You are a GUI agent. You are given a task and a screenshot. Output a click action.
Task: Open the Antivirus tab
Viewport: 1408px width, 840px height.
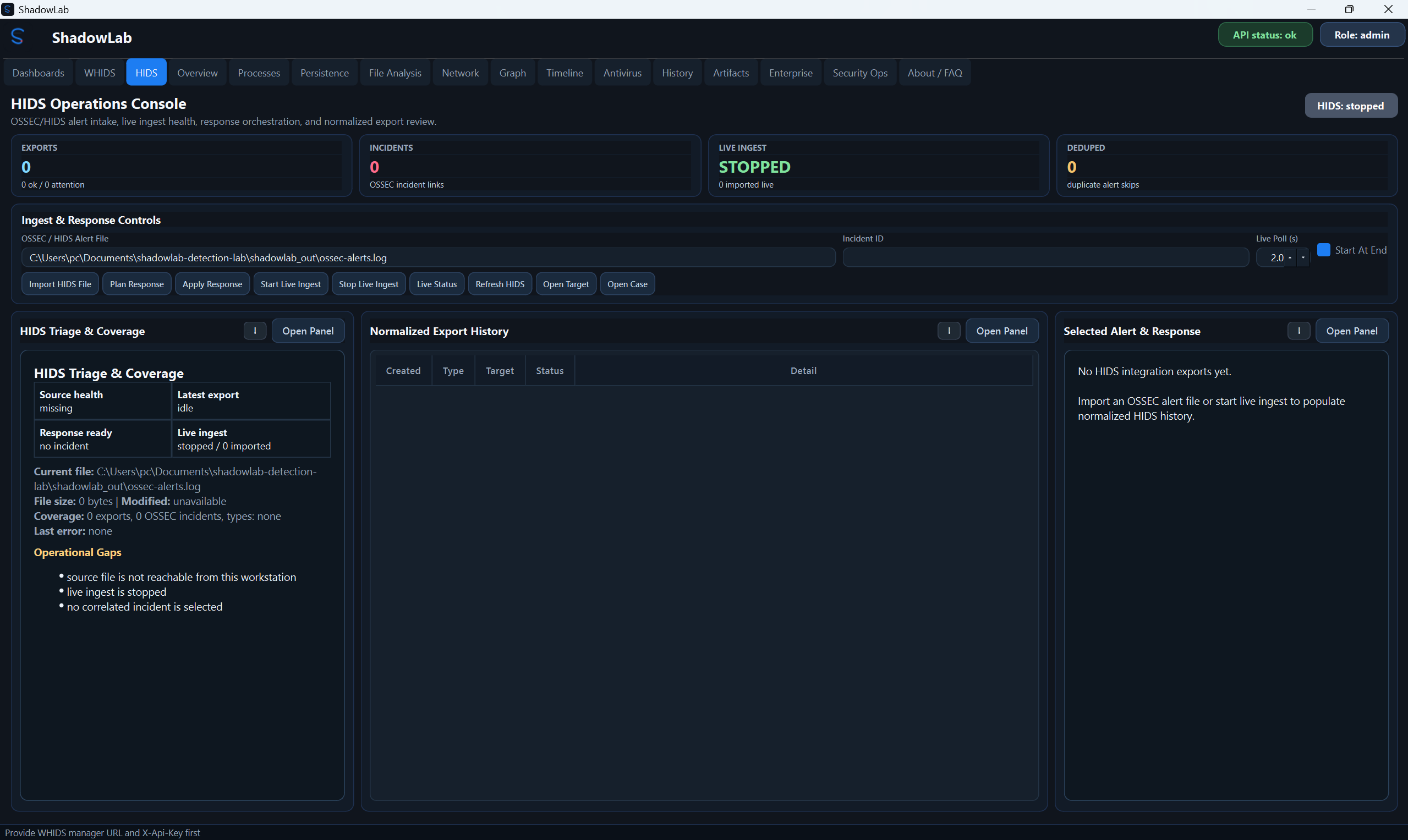[x=622, y=73]
